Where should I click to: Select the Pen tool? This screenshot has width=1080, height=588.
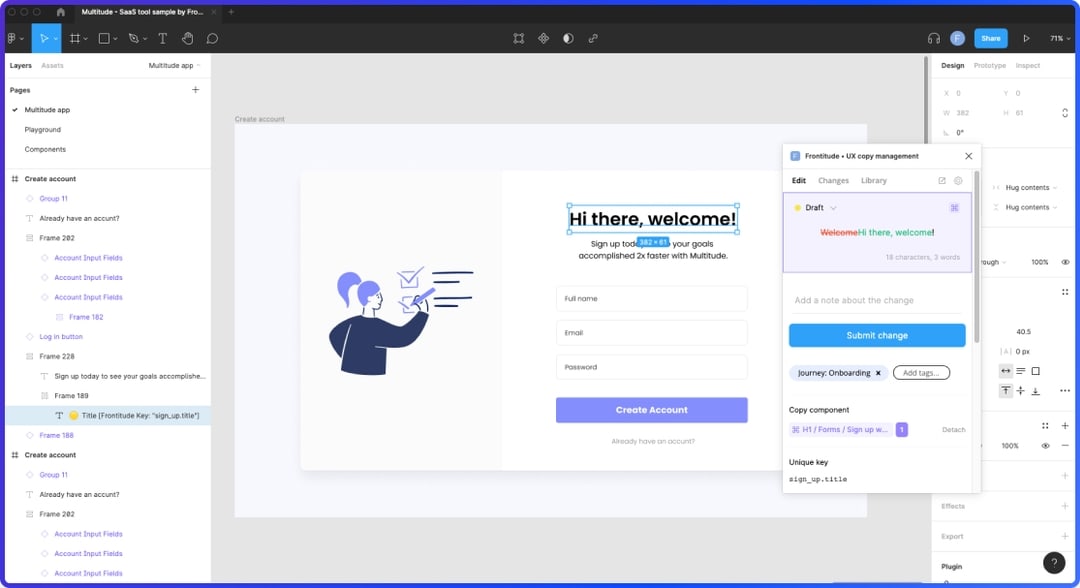(134, 38)
